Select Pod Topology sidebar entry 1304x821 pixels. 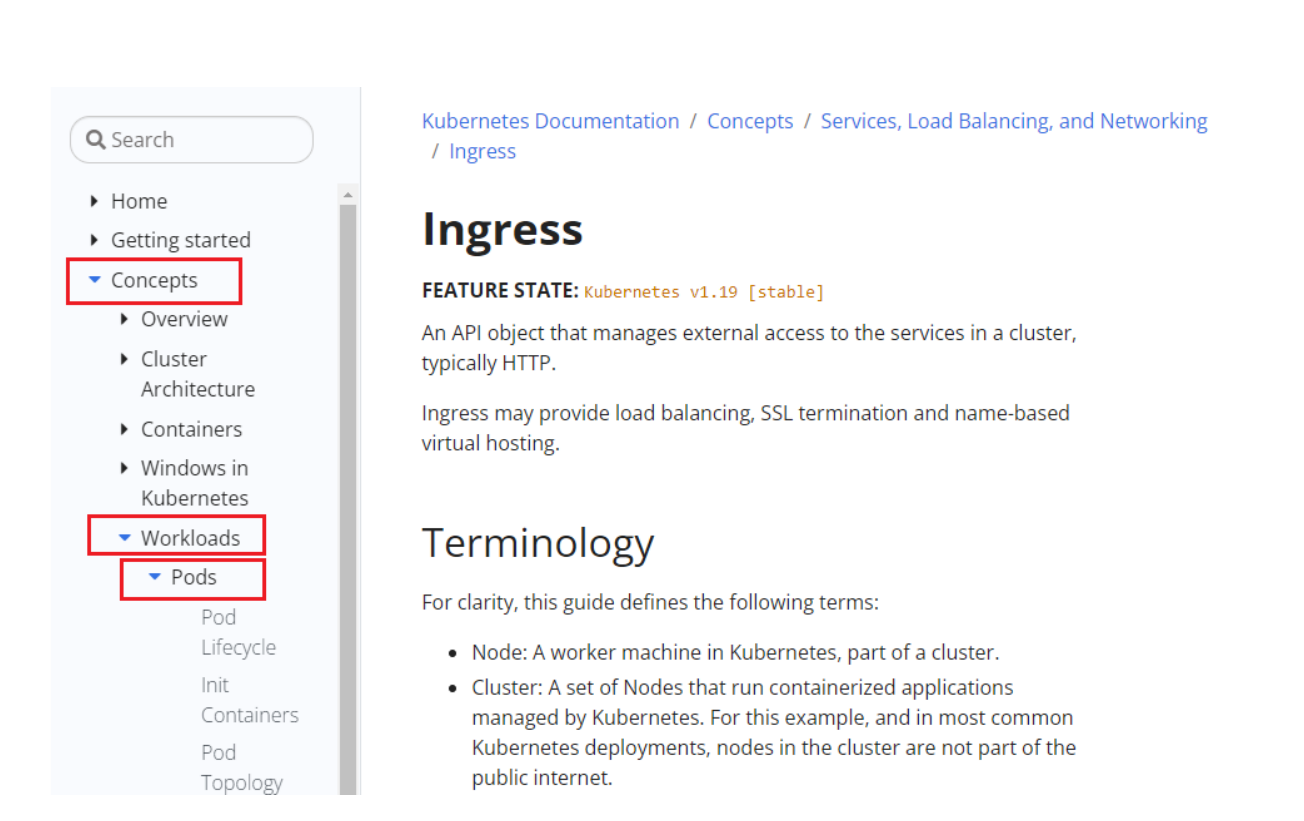[x=242, y=768]
